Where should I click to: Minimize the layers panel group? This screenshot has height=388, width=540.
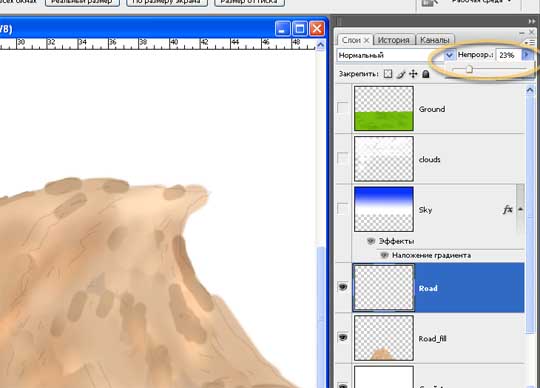[522, 33]
